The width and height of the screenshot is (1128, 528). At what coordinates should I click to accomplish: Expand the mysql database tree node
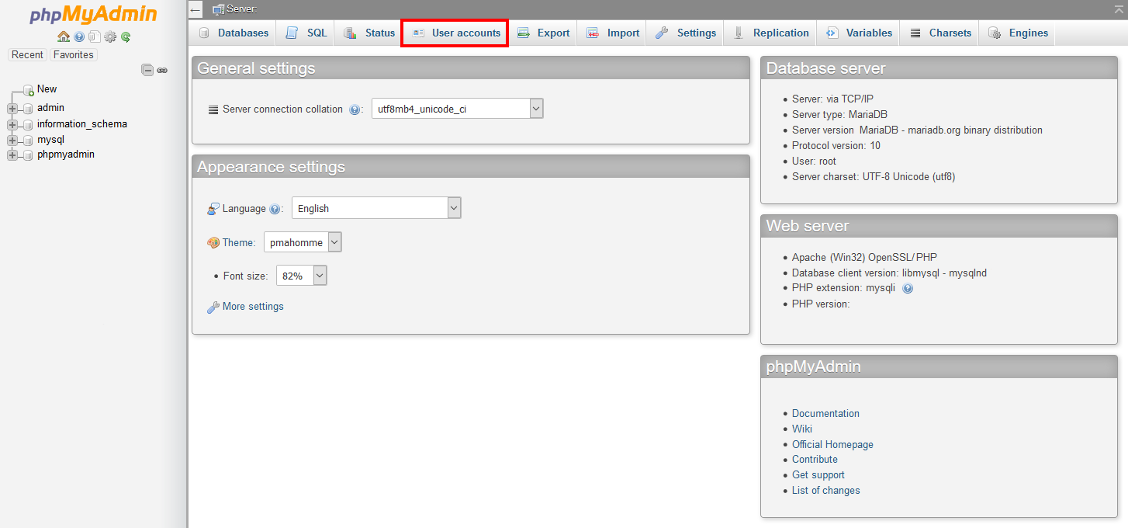click(x=12, y=140)
